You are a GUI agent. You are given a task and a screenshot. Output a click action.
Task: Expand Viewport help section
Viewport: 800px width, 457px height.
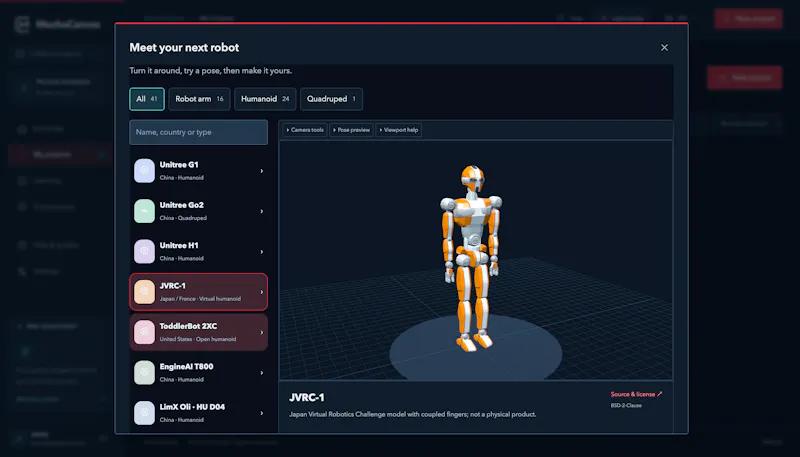(398, 130)
